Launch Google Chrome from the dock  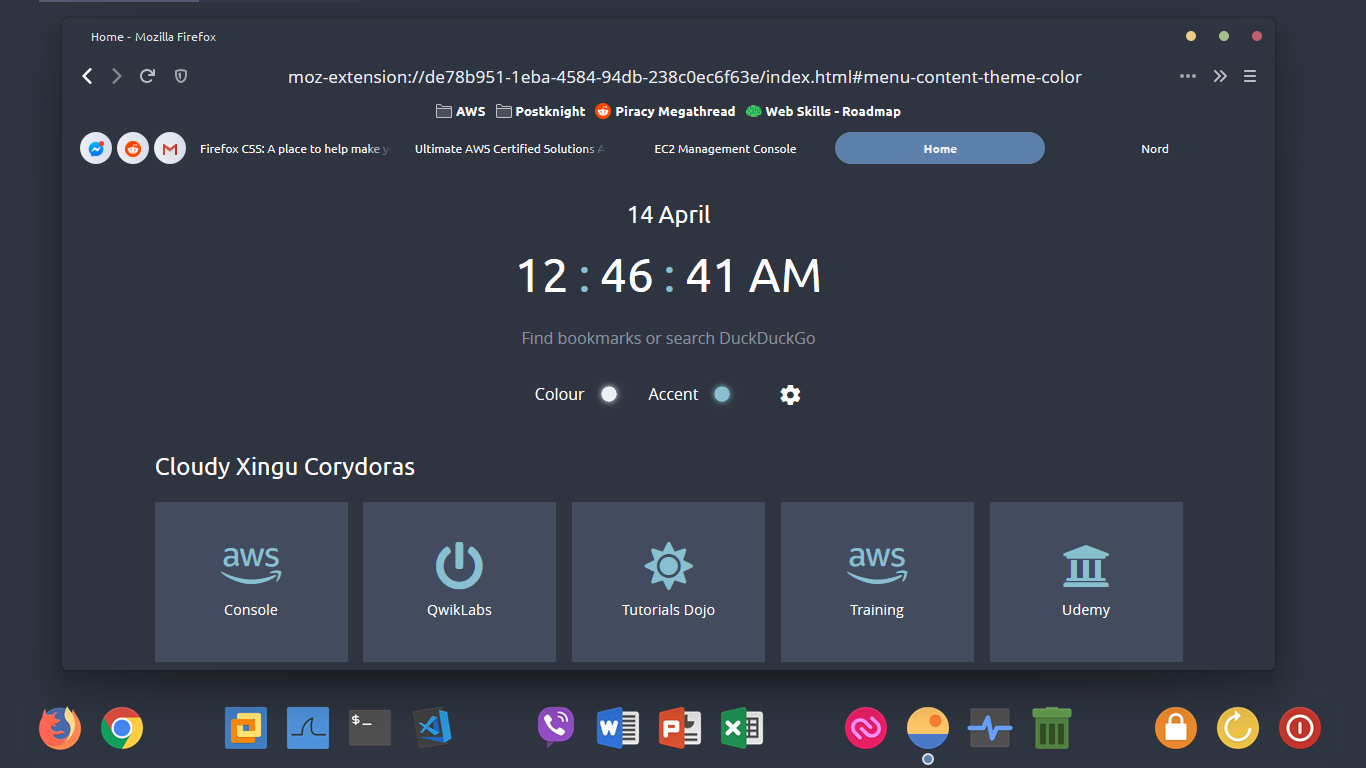[122, 728]
